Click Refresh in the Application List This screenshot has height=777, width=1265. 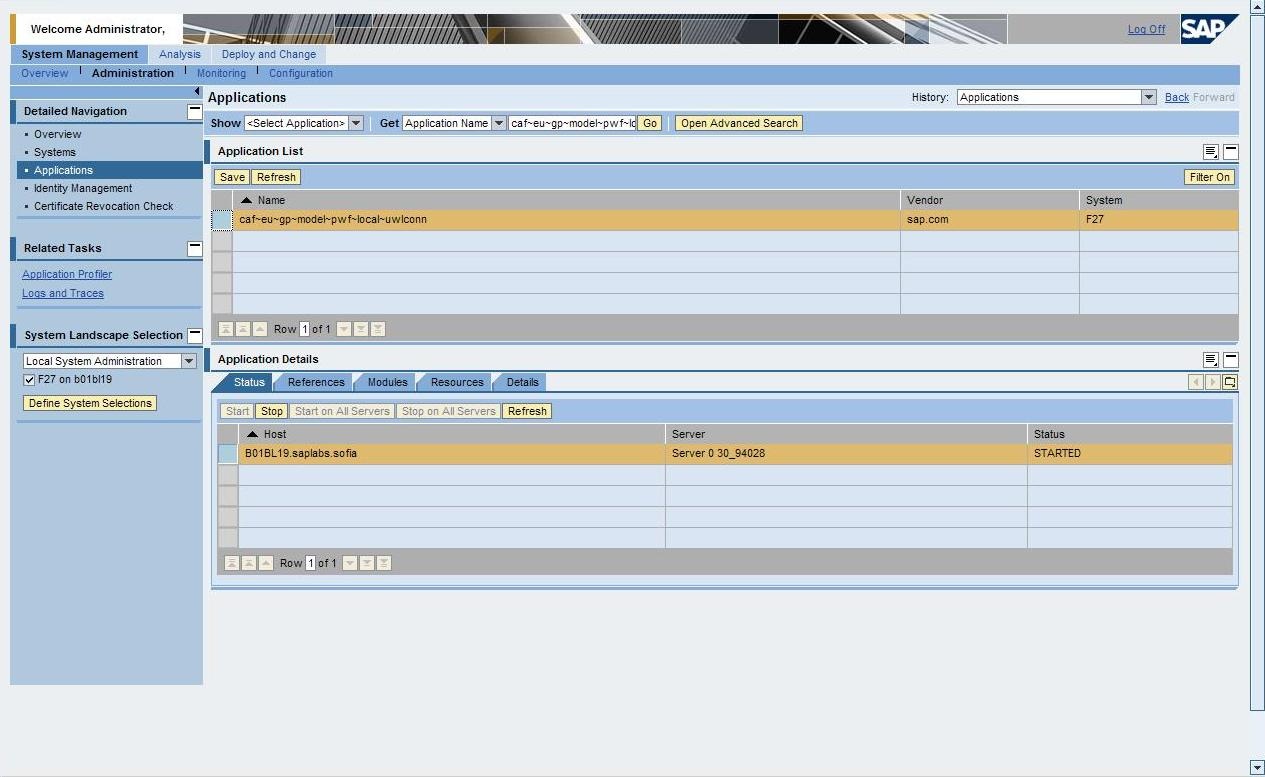click(x=276, y=177)
